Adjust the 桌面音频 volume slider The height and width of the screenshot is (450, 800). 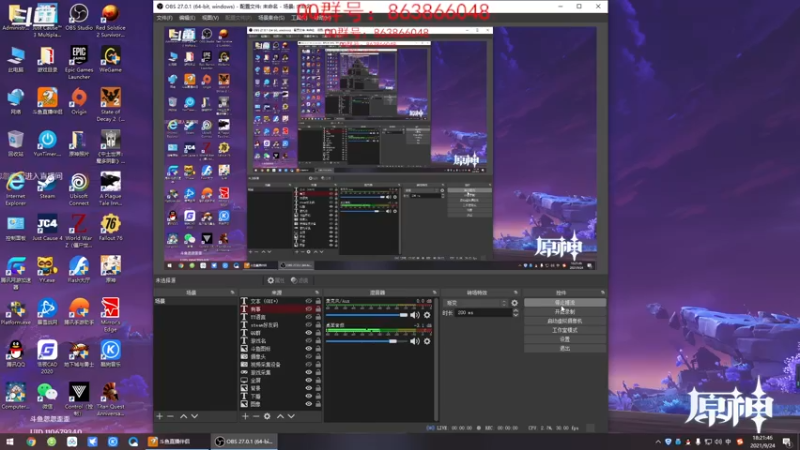pos(367,341)
